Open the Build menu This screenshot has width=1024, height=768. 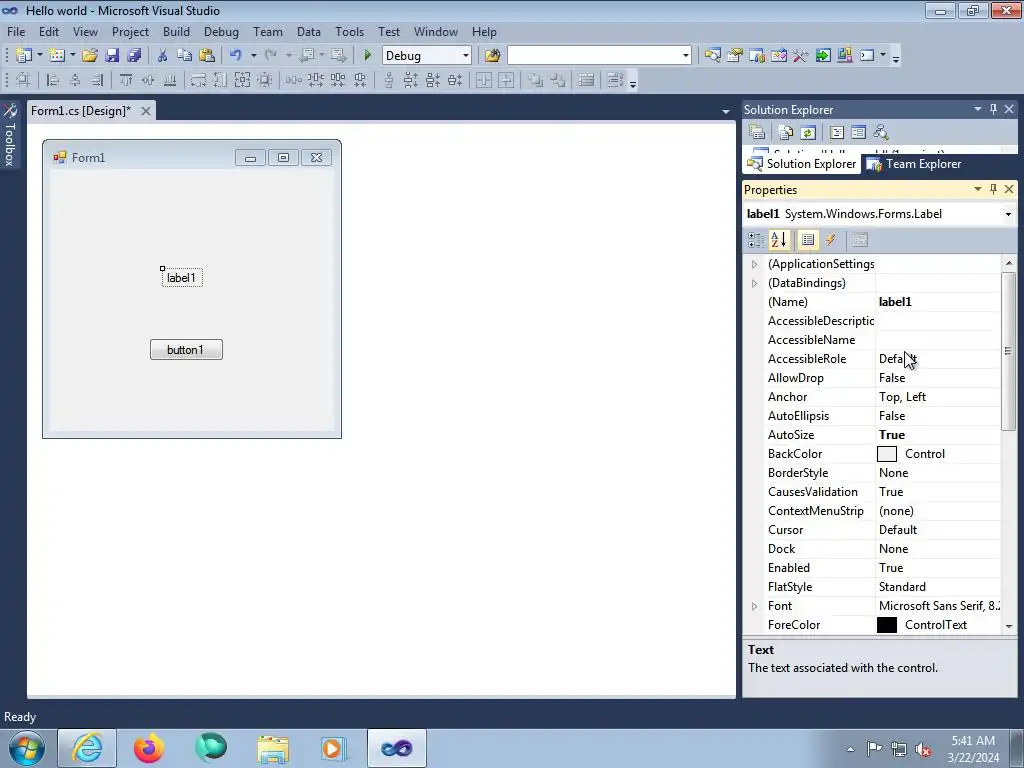pyautogui.click(x=176, y=31)
